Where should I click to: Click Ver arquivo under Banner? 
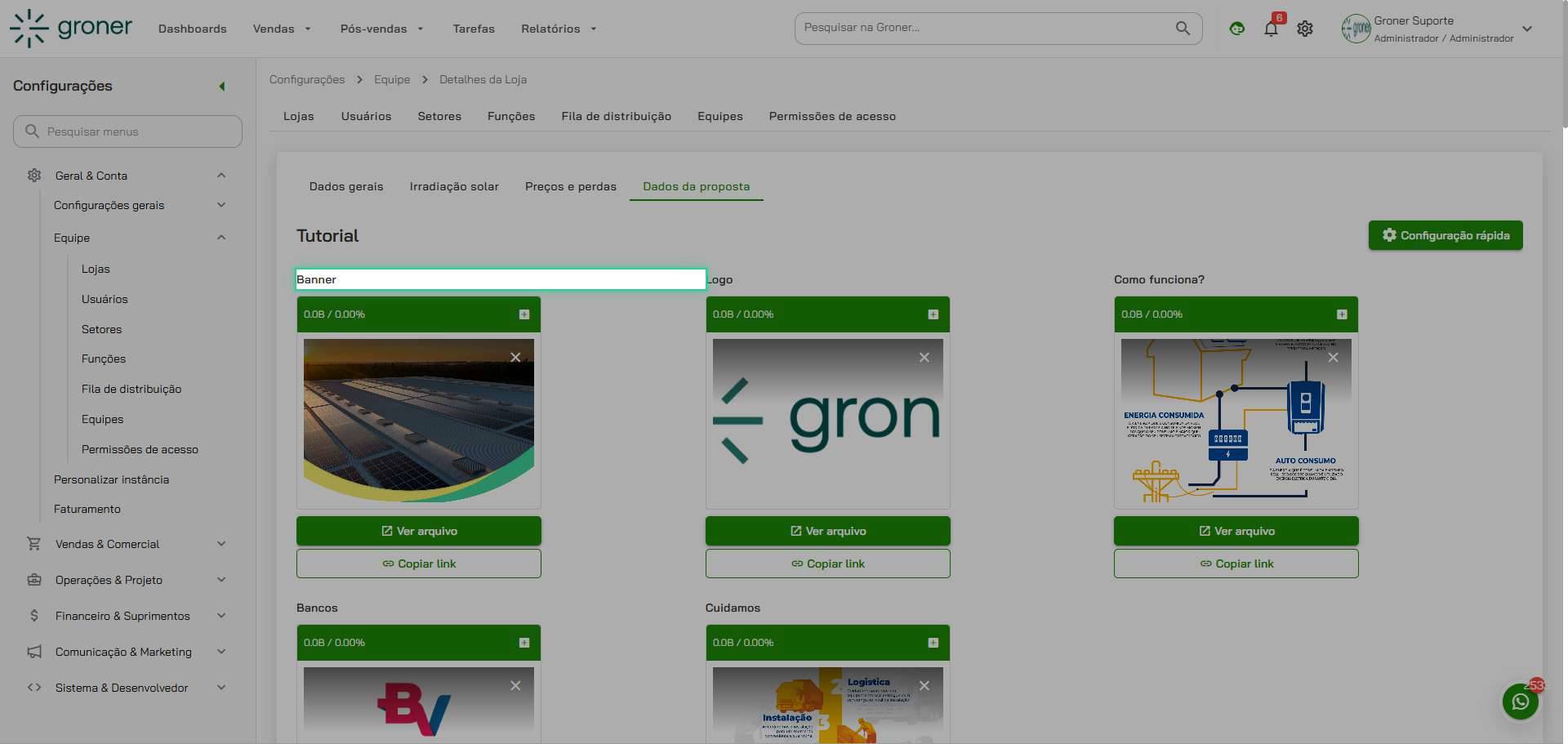click(x=419, y=531)
